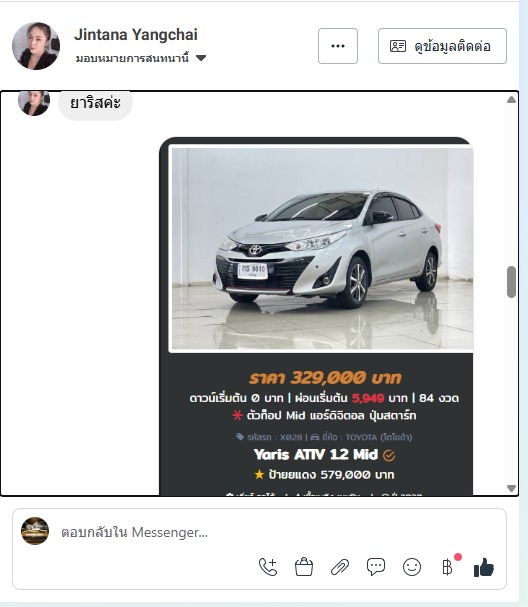This screenshot has width=528, height=607.
Task: Expand the conversation assignment dropdown arrow
Action: tap(201, 58)
